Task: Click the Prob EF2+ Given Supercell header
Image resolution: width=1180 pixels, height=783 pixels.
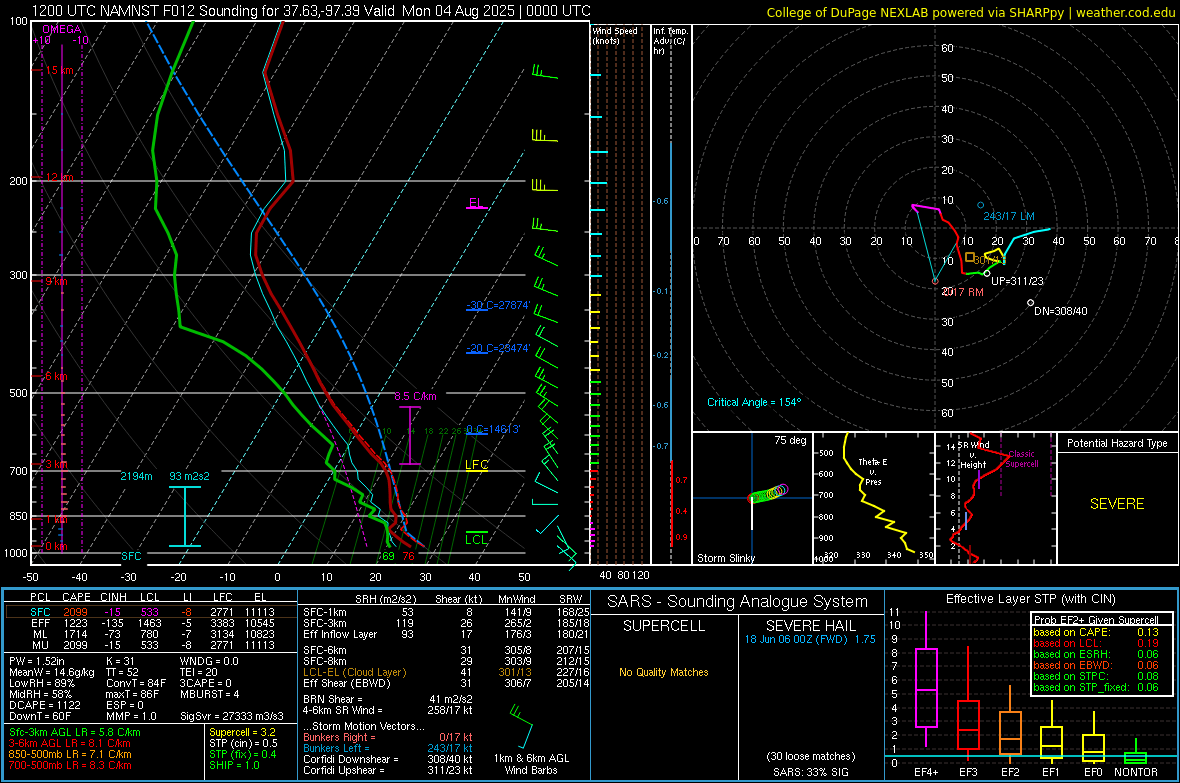Action: 1096,620
